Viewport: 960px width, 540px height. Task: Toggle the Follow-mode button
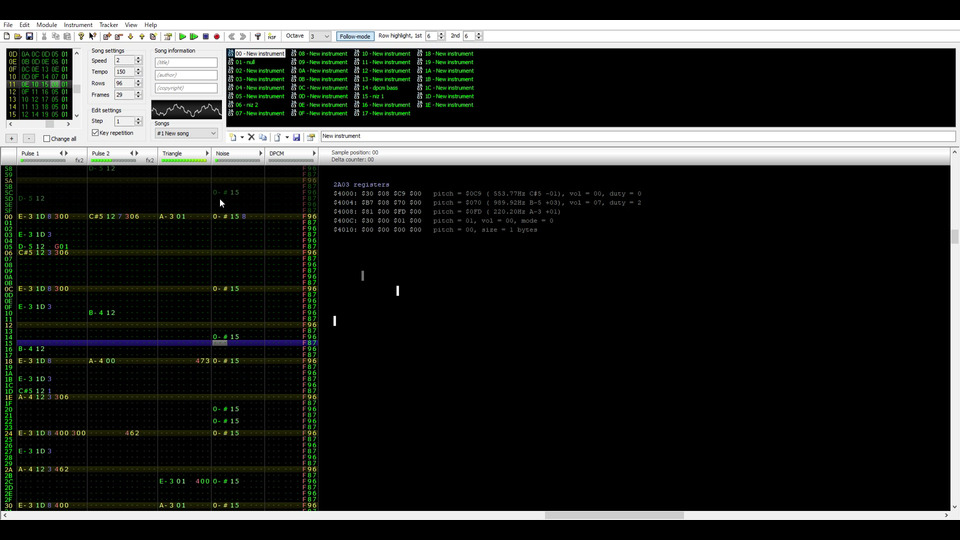(354, 36)
